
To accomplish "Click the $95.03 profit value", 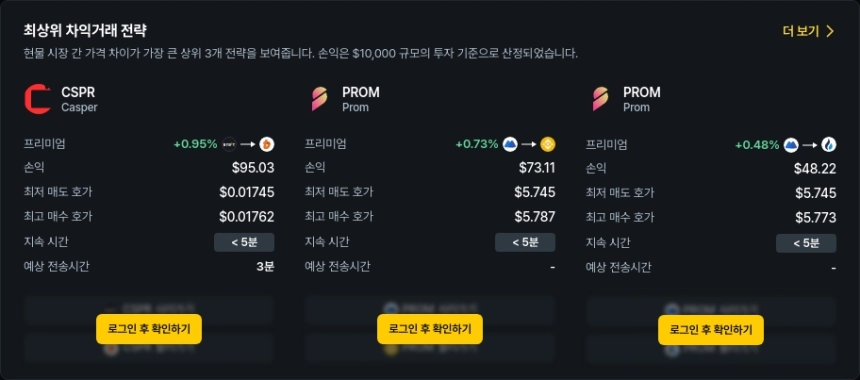I will click(x=253, y=168).
